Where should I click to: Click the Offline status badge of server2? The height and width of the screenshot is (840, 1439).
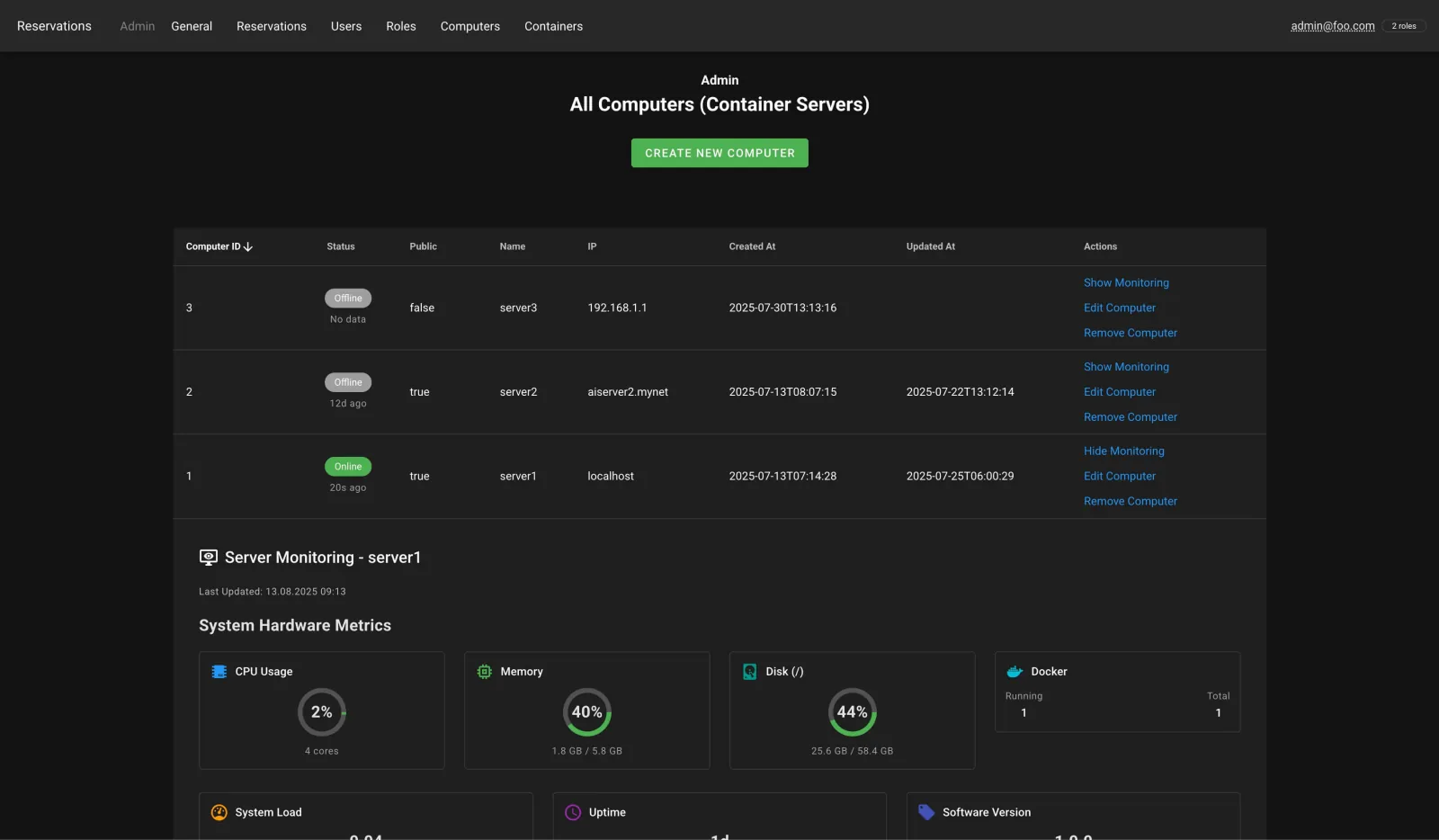click(348, 382)
